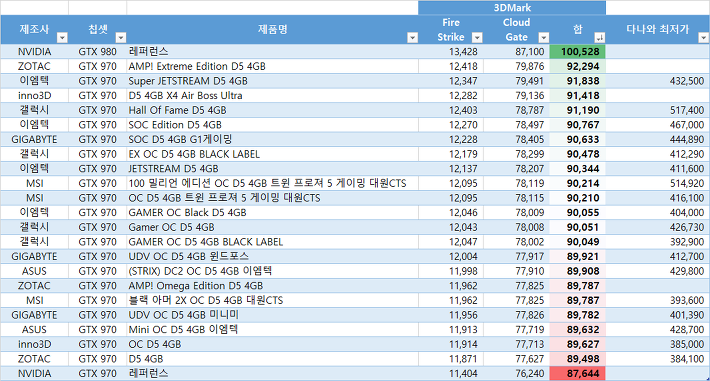
Task: Select the 제품명 header cell
Action: (x=273, y=29)
